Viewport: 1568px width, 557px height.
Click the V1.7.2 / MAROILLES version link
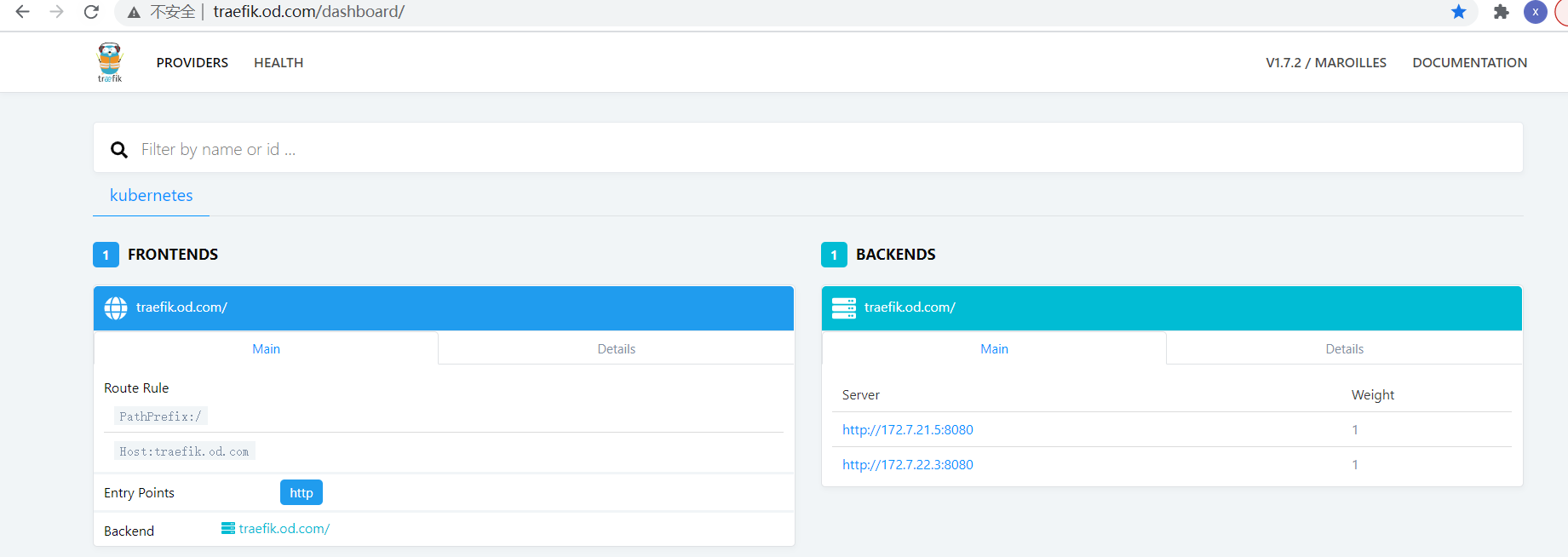1326,62
